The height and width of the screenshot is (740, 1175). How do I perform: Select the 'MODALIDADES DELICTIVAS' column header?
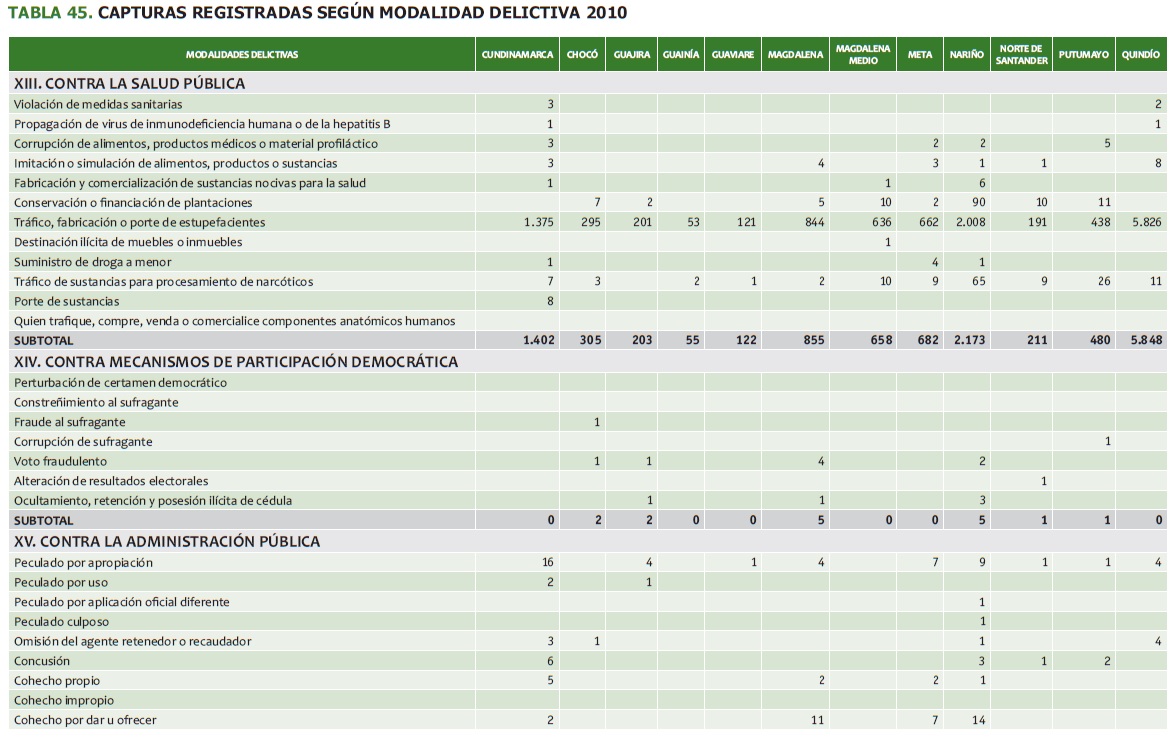pyautogui.click(x=241, y=55)
